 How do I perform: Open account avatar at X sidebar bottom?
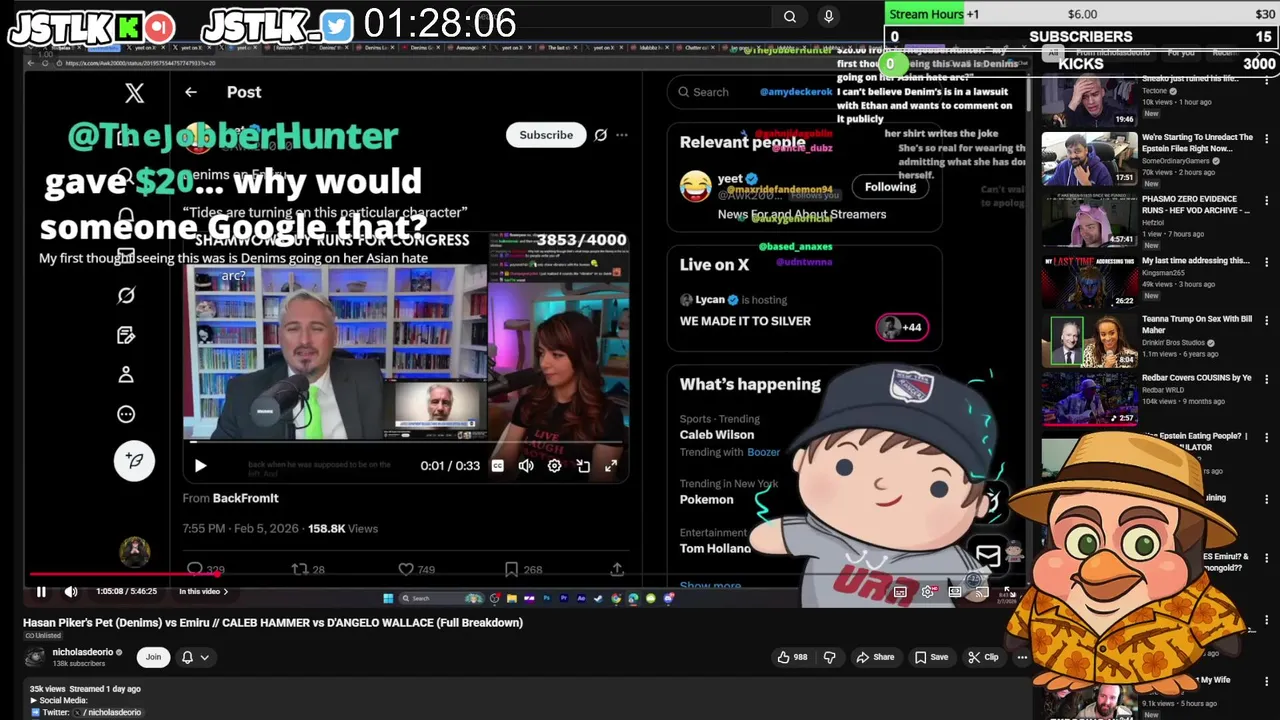tap(135, 551)
